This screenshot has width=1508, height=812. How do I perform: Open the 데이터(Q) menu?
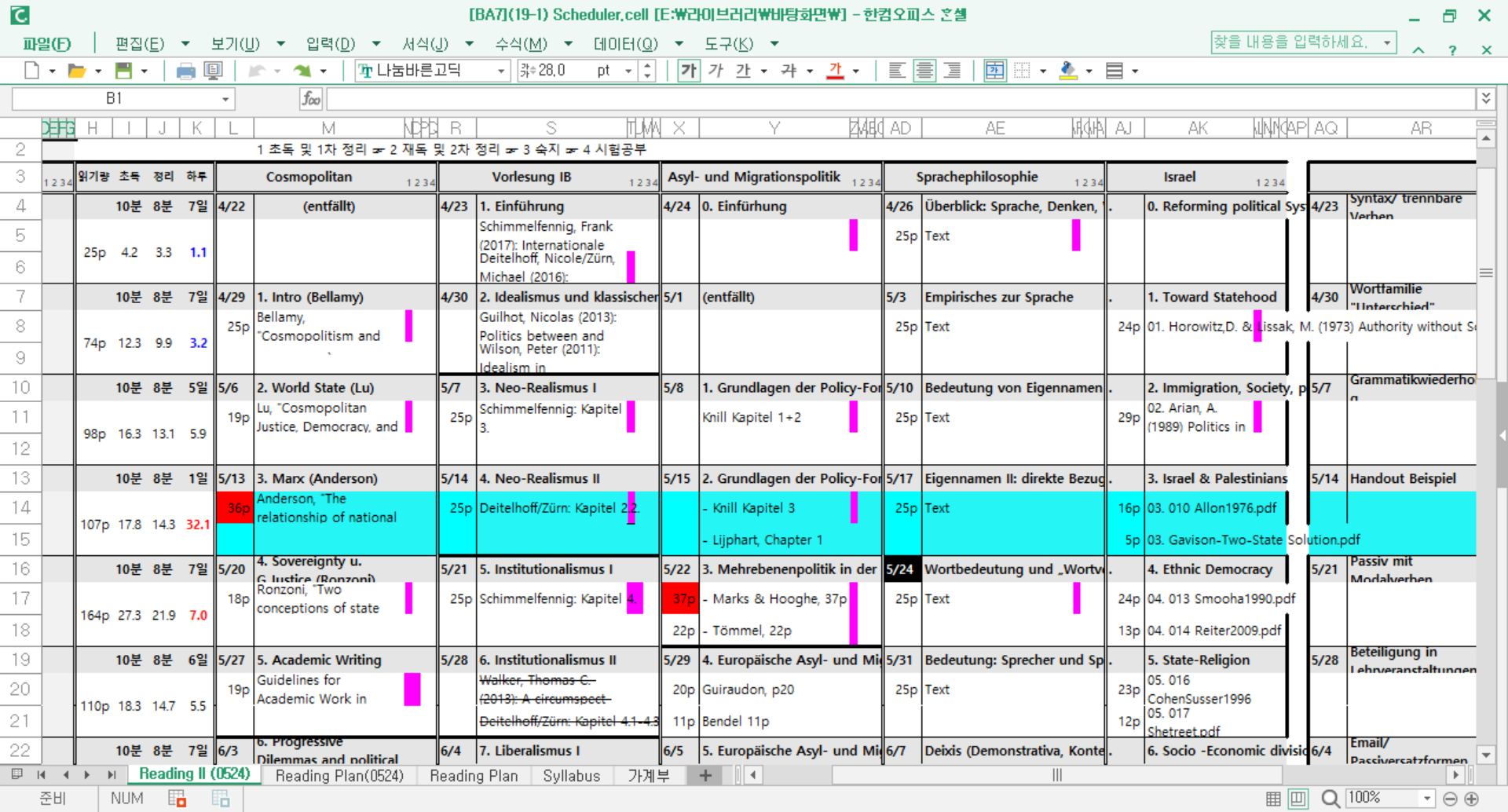tap(625, 44)
